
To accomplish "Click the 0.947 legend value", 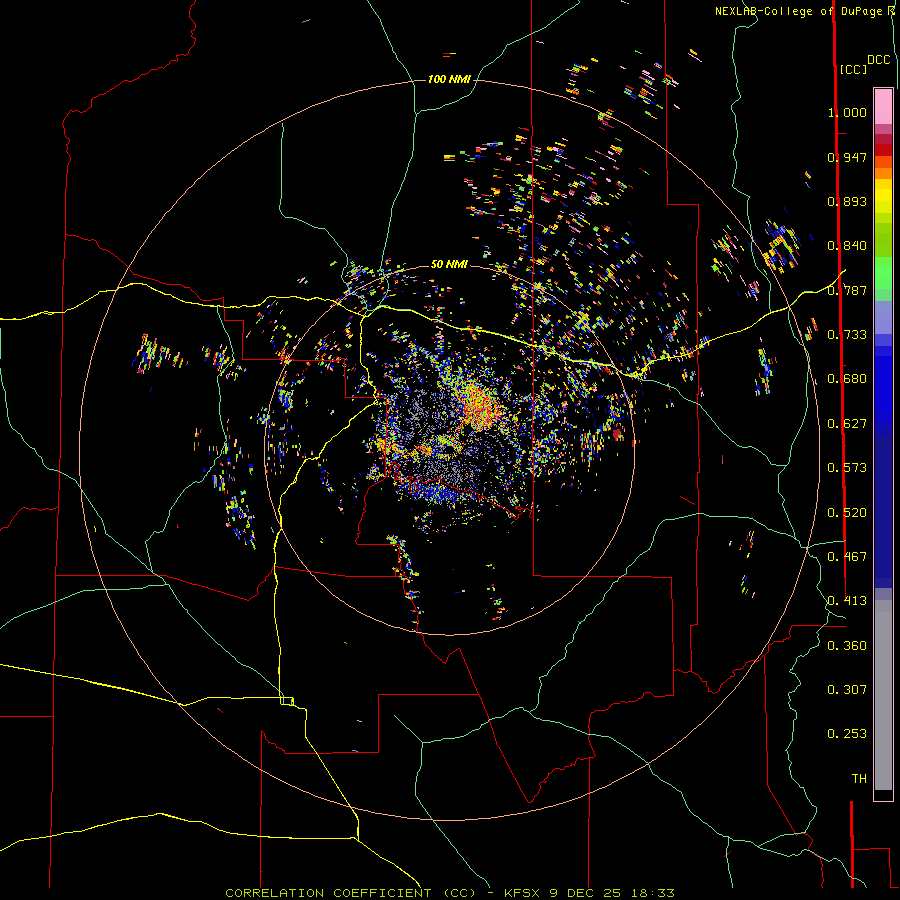I will [x=847, y=157].
